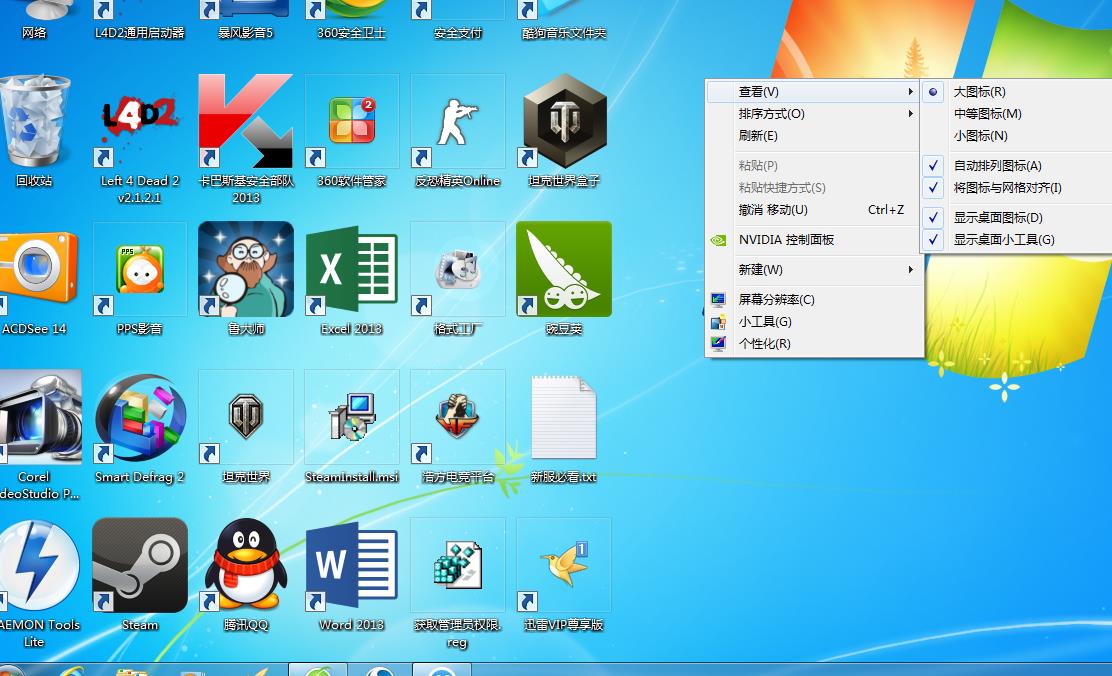Launch 反恐精英Online shortcut
Image resolution: width=1112 pixels, height=676 pixels.
click(457, 122)
